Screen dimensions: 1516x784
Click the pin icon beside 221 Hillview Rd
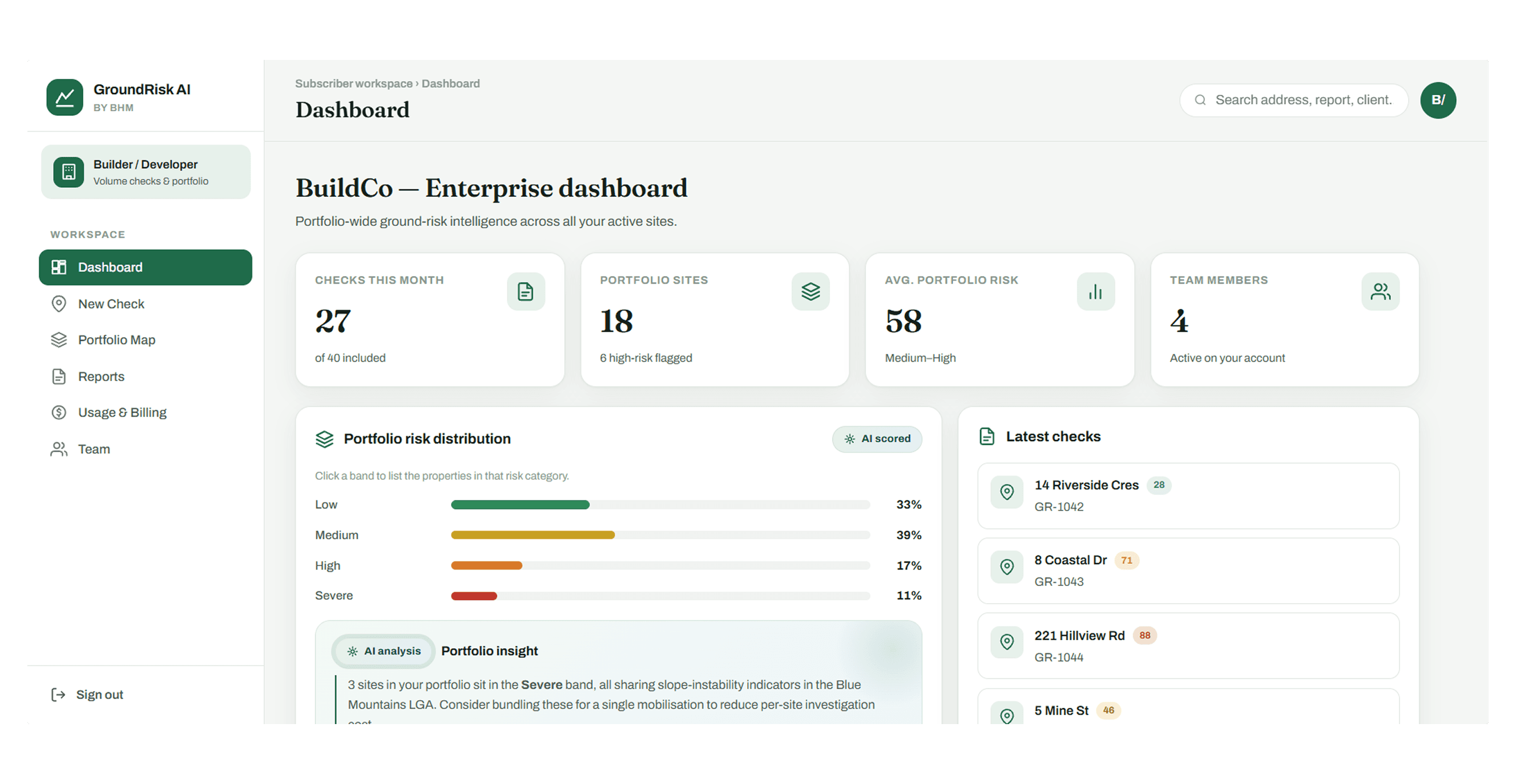click(x=1007, y=642)
